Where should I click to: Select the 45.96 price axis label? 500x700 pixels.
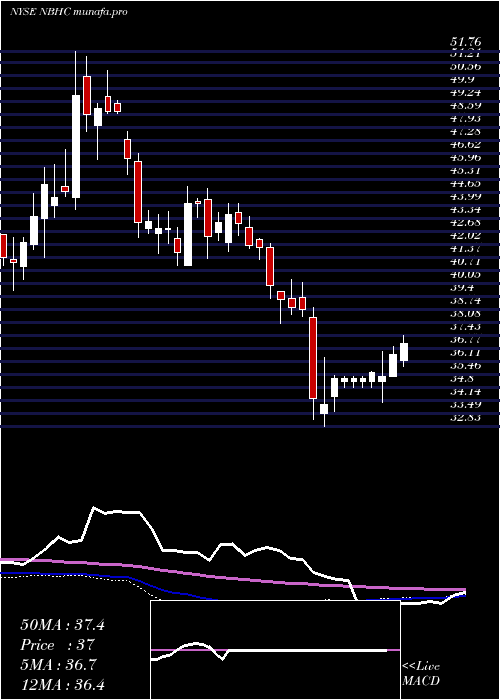click(466, 157)
